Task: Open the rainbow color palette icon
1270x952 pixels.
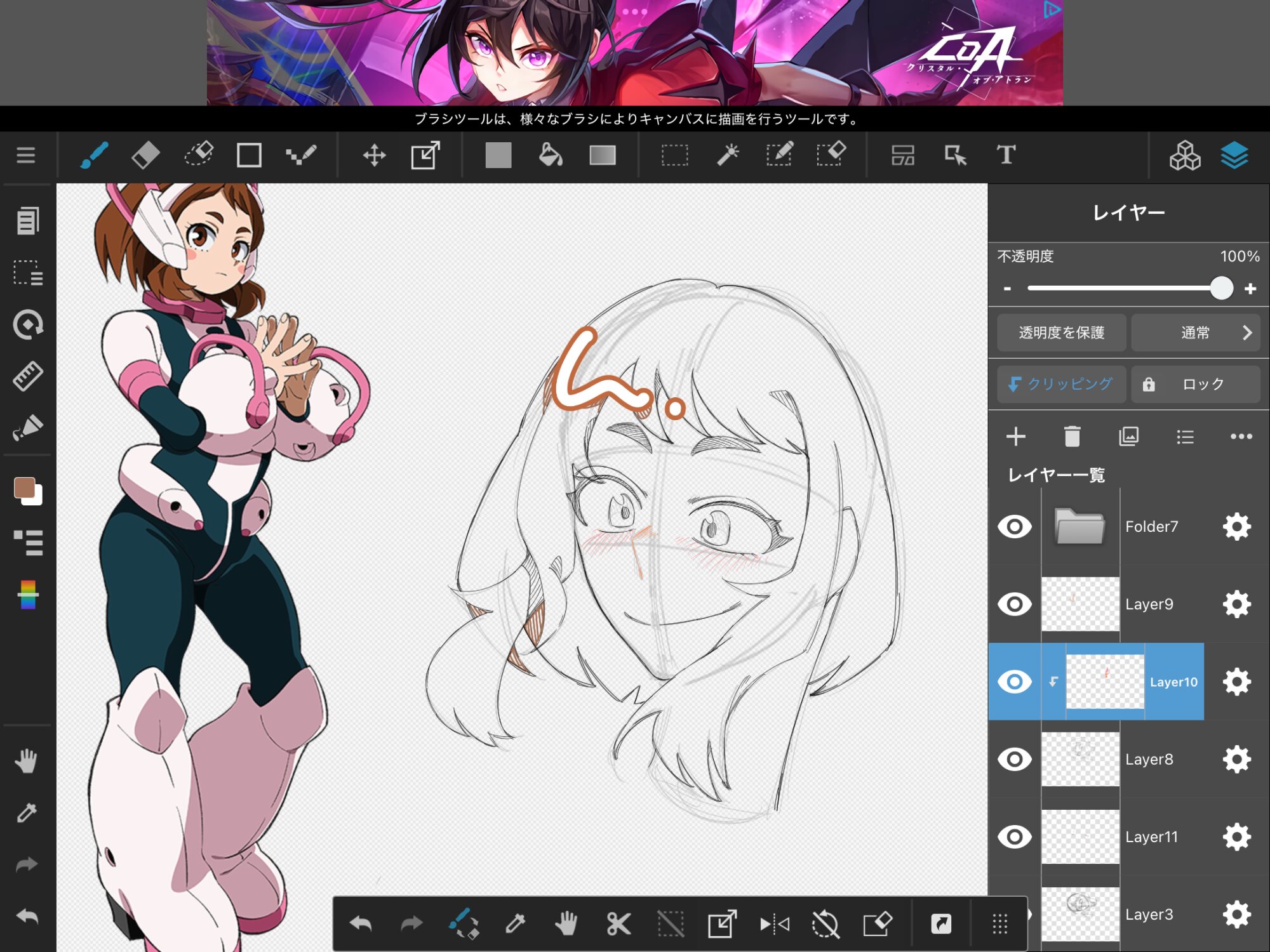Action: pos(27,595)
